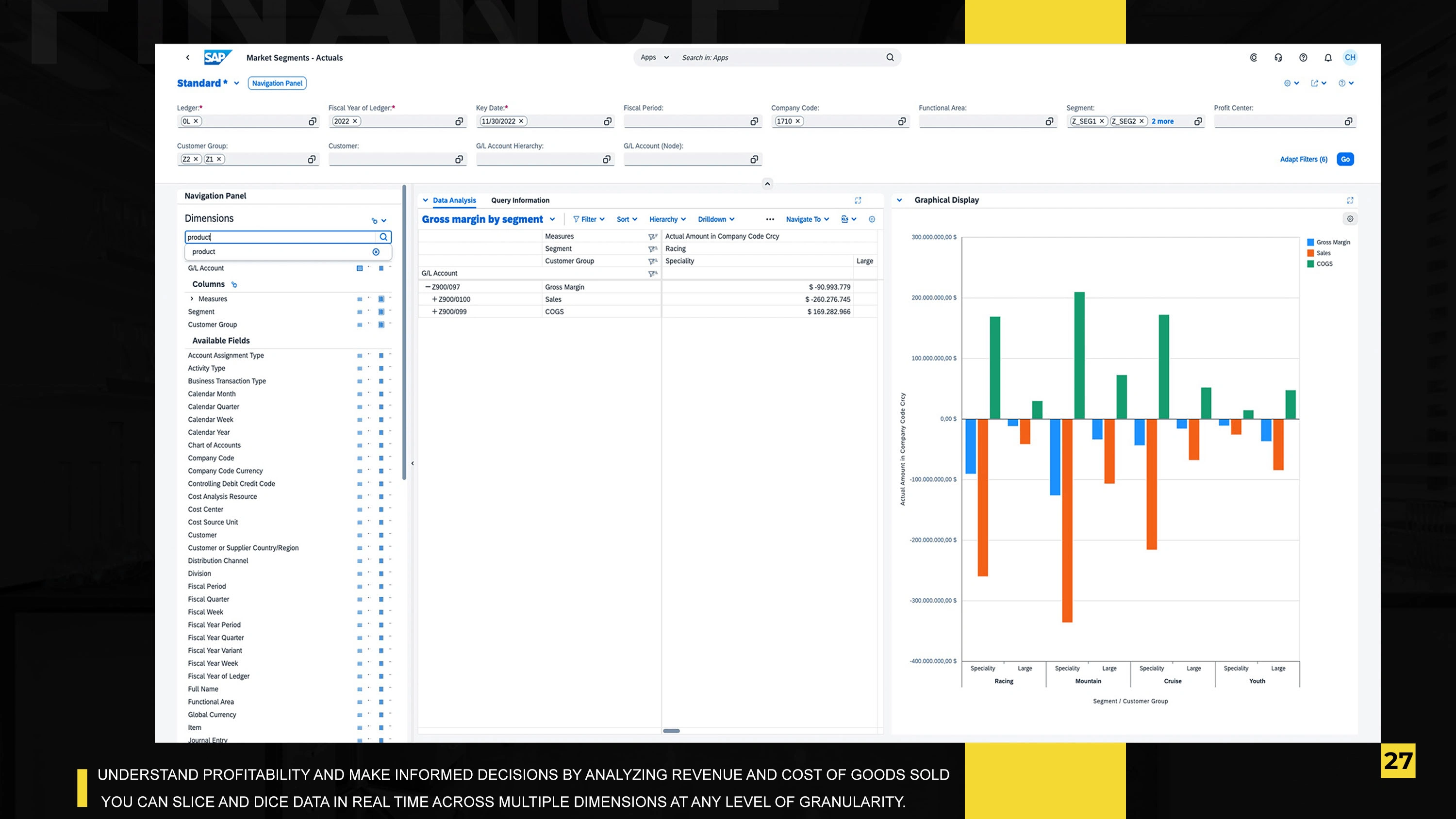Image resolution: width=1456 pixels, height=819 pixels.
Task: Switch to Query Information tab
Action: click(520, 200)
